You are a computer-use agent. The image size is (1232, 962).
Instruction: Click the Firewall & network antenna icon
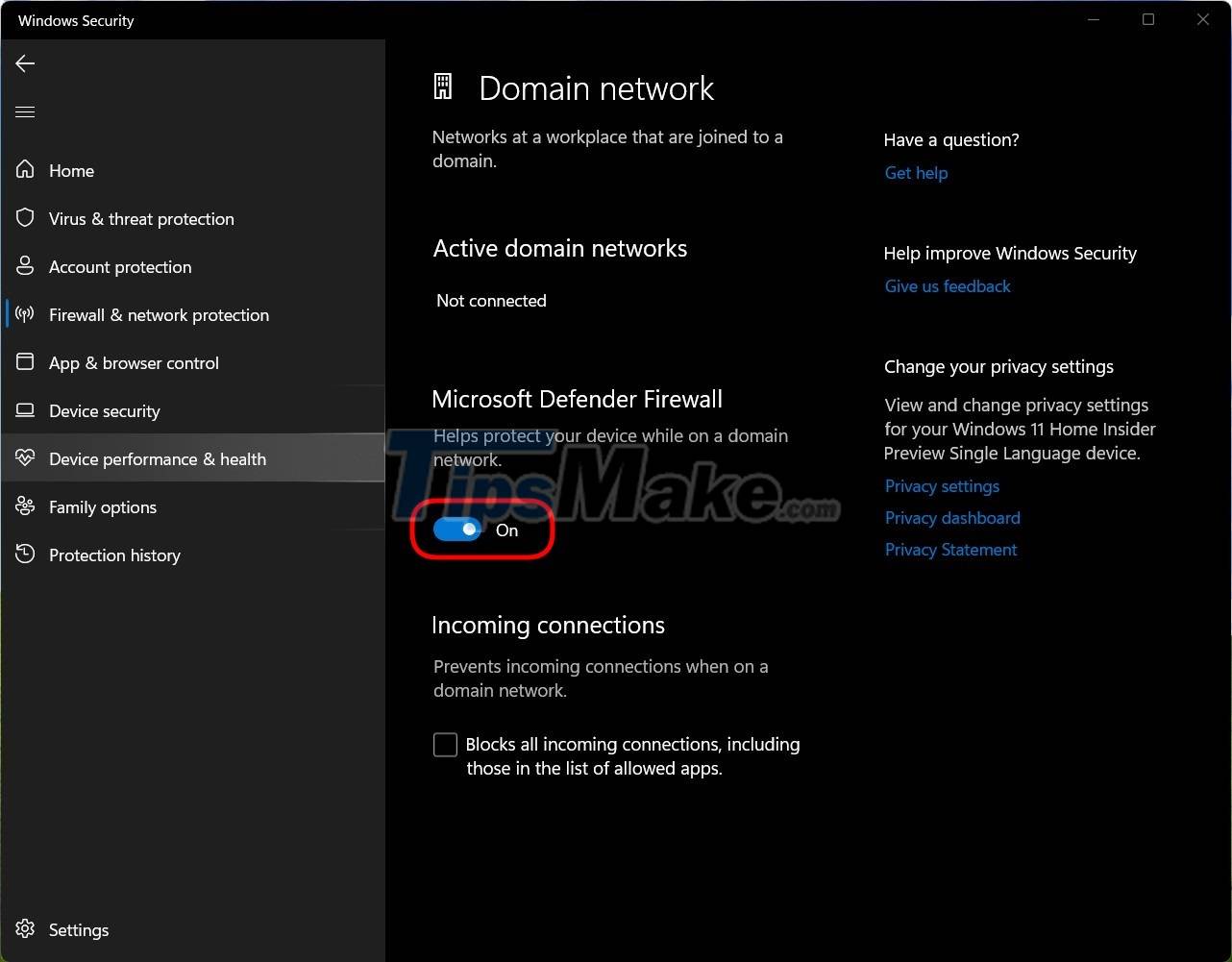pos(26,314)
